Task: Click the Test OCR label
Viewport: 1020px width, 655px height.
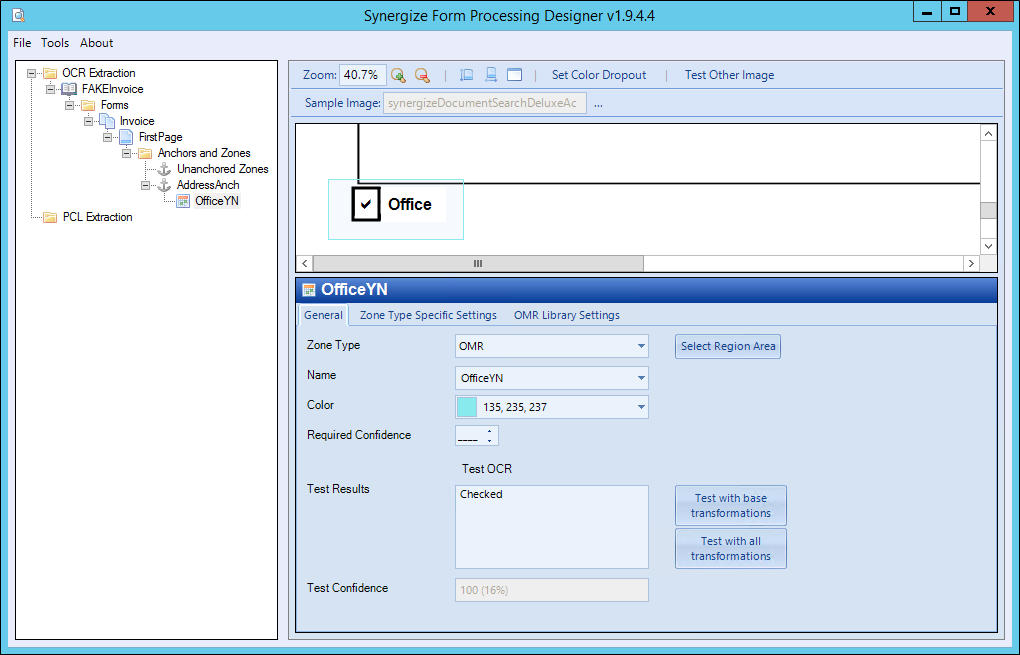Action: click(x=487, y=469)
